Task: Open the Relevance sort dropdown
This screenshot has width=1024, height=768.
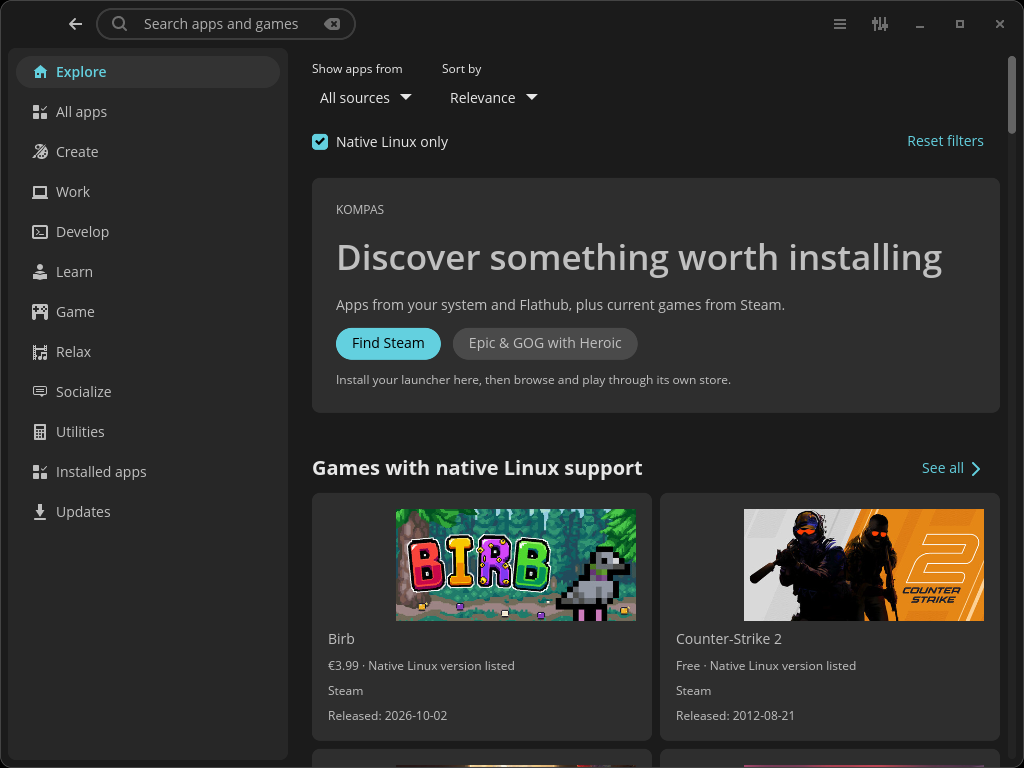Action: coord(493,98)
